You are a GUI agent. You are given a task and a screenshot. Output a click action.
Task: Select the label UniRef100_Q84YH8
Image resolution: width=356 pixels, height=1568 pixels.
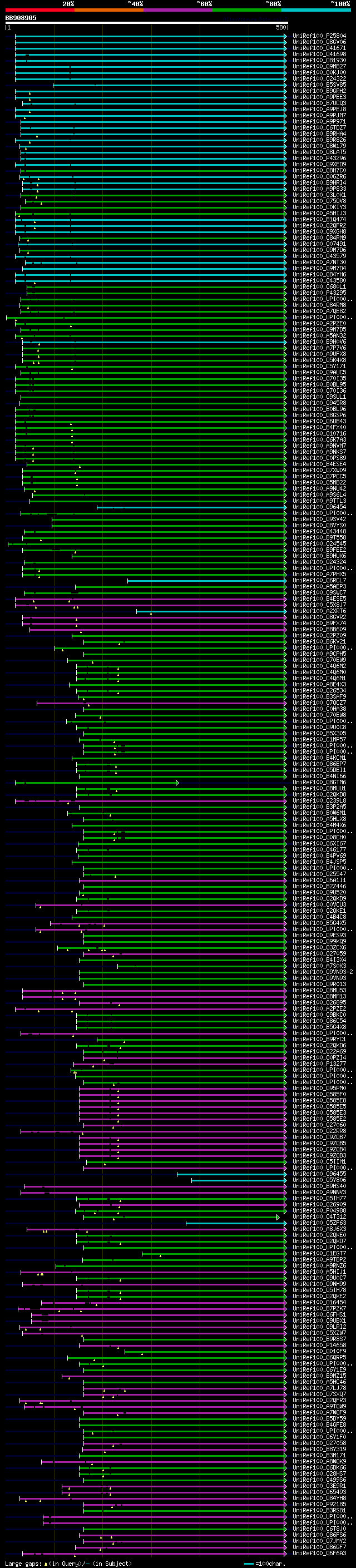pyautogui.click(x=319, y=1498)
